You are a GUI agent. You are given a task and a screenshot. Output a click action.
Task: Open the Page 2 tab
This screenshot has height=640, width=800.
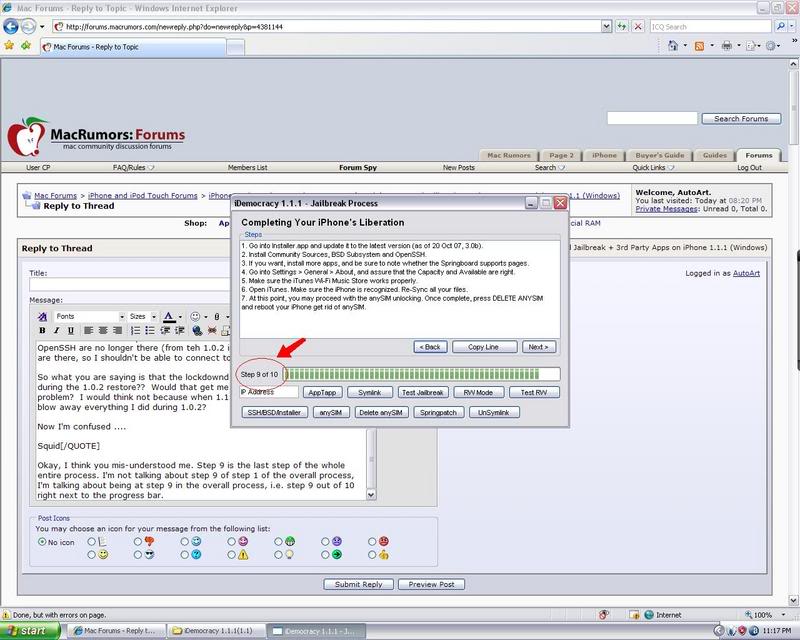[x=561, y=155]
